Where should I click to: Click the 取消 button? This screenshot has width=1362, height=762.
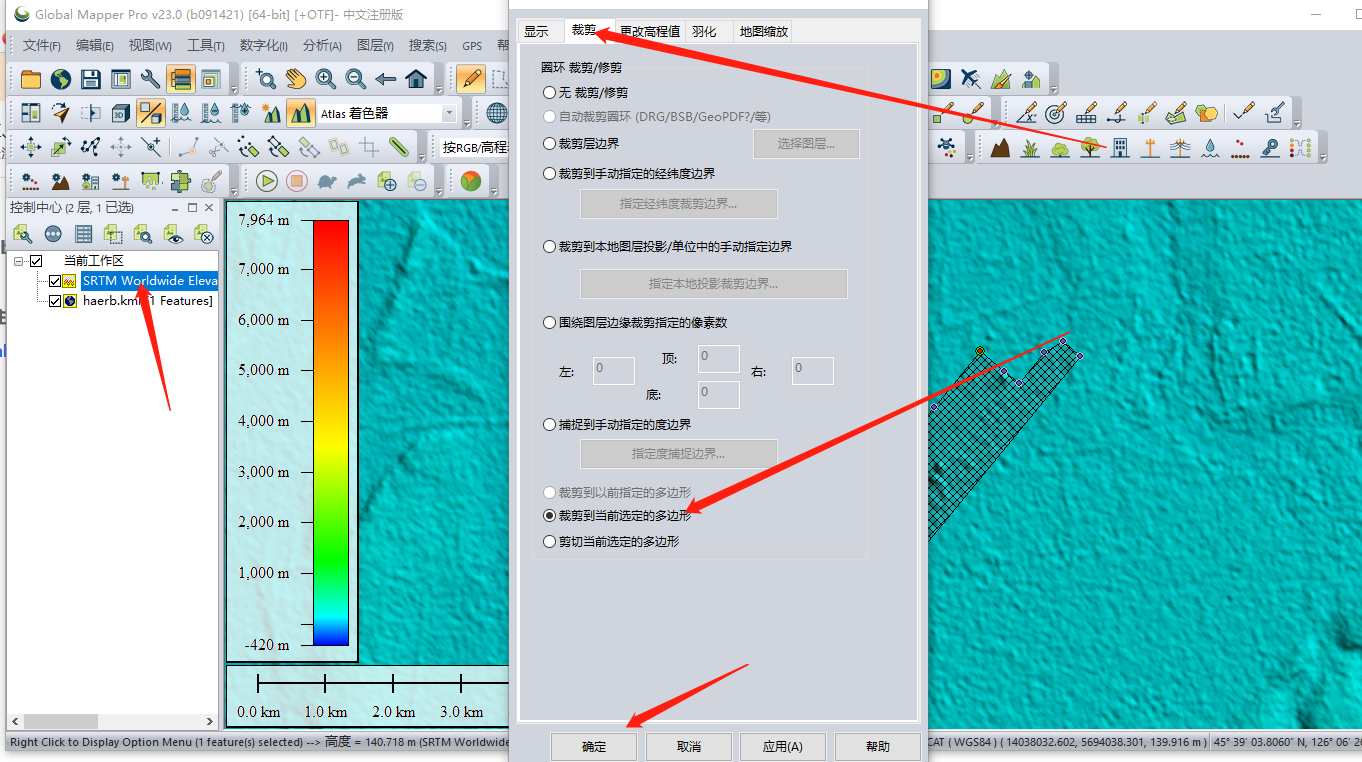coord(688,747)
